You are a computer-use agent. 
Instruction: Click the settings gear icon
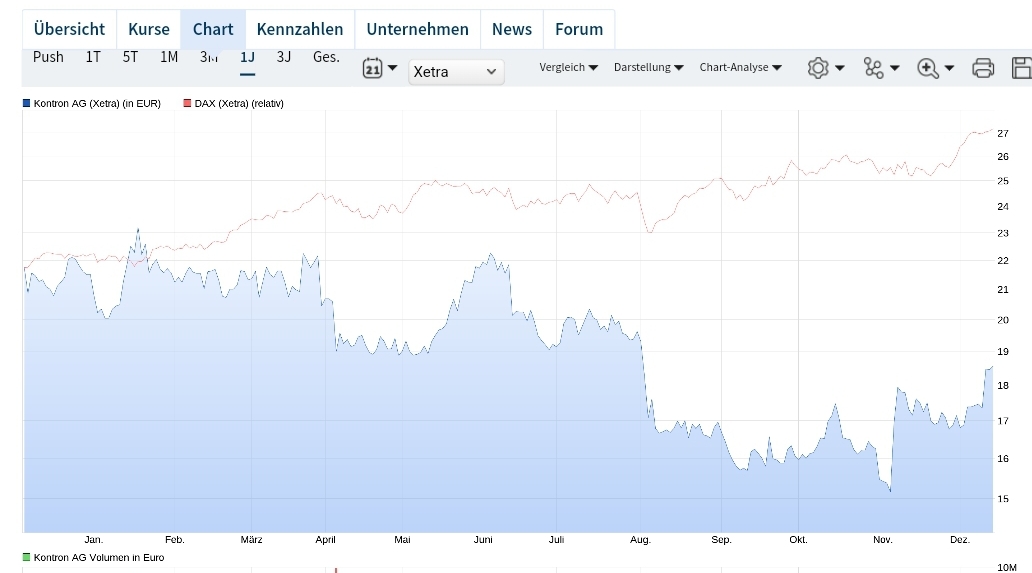tap(818, 68)
